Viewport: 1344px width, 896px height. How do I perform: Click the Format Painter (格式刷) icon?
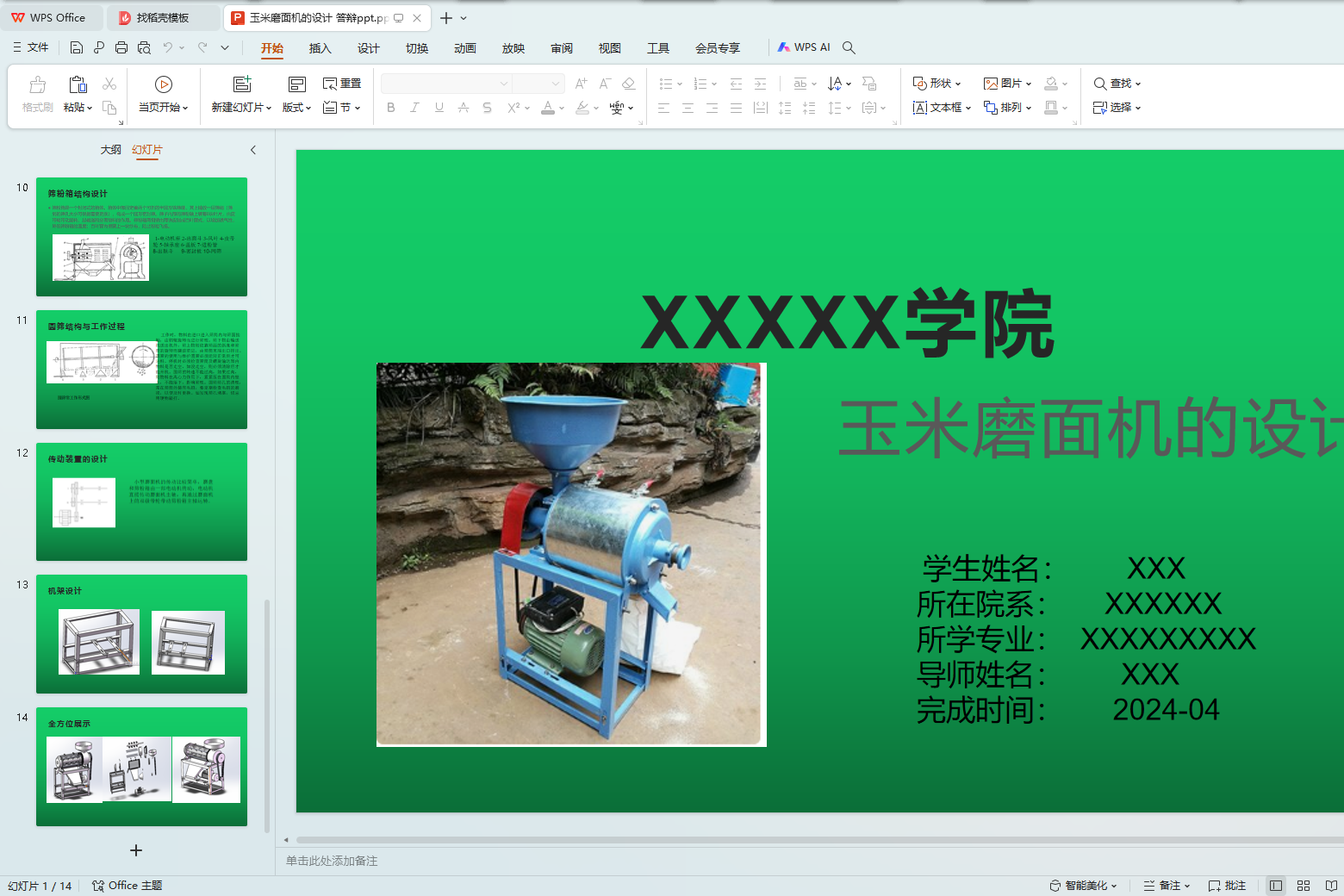tap(37, 84)
